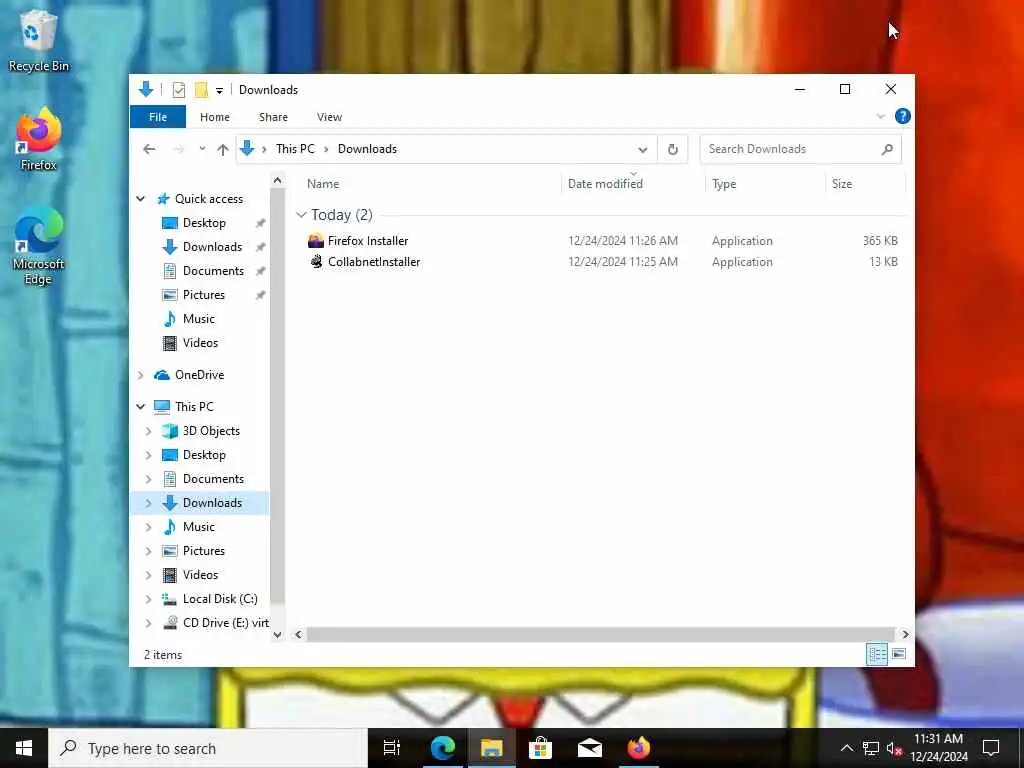Select the Microsoft Edge desktop shortcut

pos(38,246)
